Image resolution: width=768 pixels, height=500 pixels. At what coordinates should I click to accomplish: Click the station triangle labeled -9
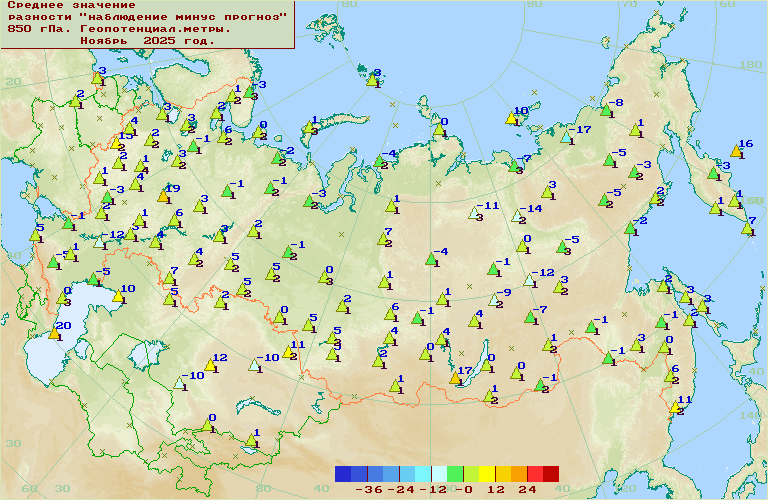point(493,299)
